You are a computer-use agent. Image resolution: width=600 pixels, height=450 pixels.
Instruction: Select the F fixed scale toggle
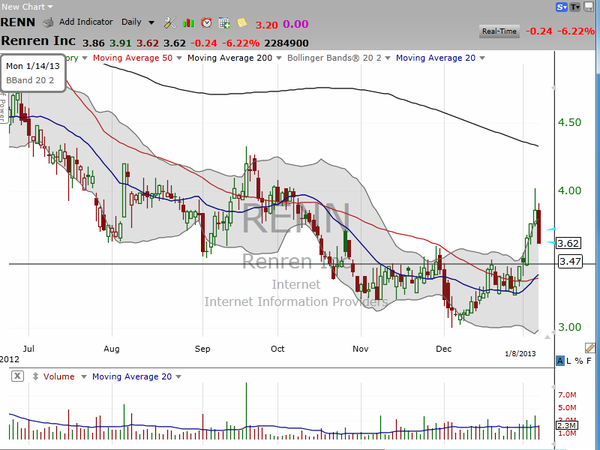click(589, 361)
